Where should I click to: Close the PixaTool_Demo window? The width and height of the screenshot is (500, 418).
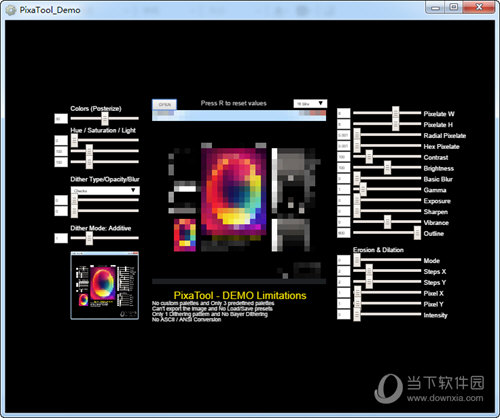(479, 8)
